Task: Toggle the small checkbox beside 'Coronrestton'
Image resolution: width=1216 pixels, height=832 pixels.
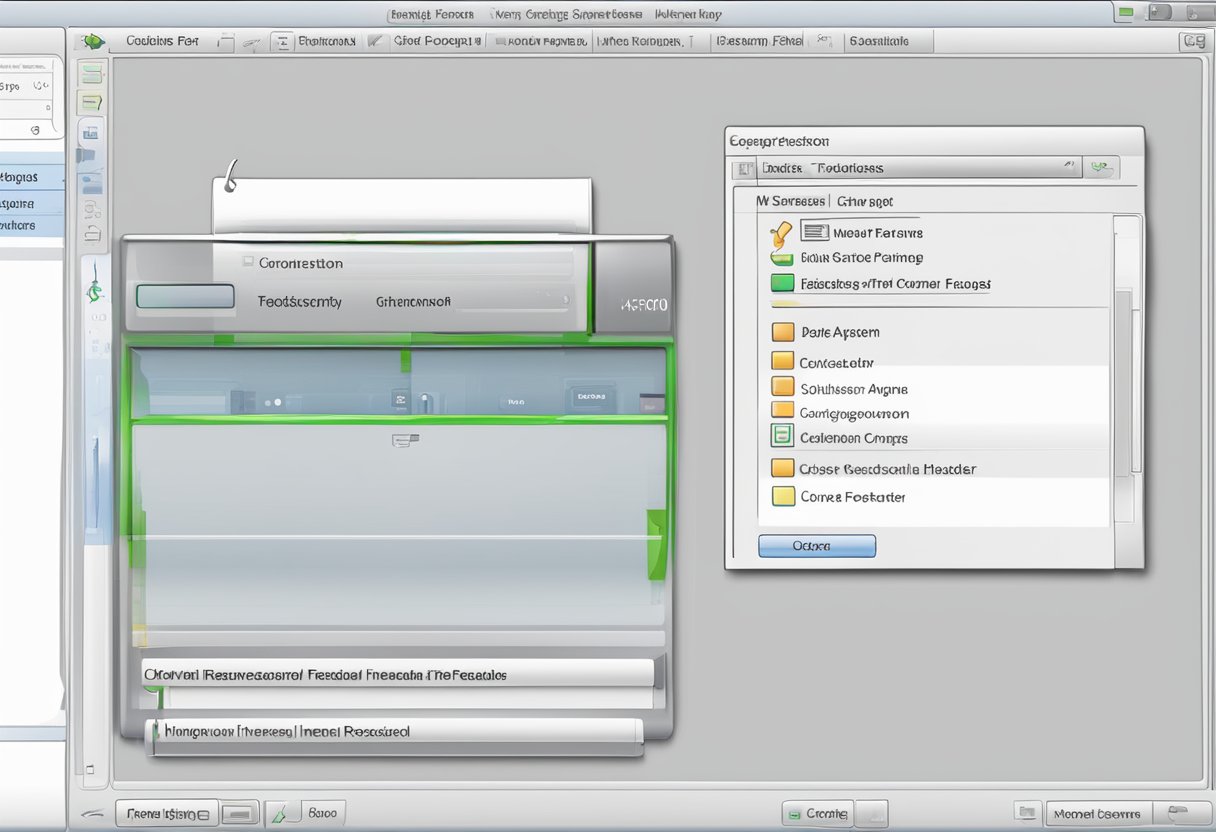Action: pyautogui.click(x=248, y=262)
